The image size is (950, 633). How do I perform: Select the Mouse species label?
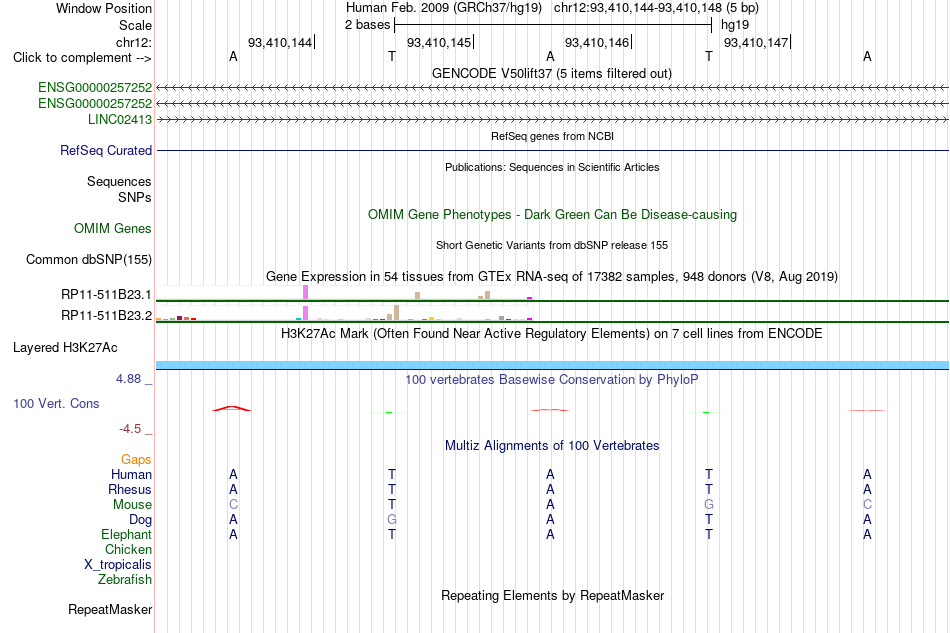click(132, 505)
